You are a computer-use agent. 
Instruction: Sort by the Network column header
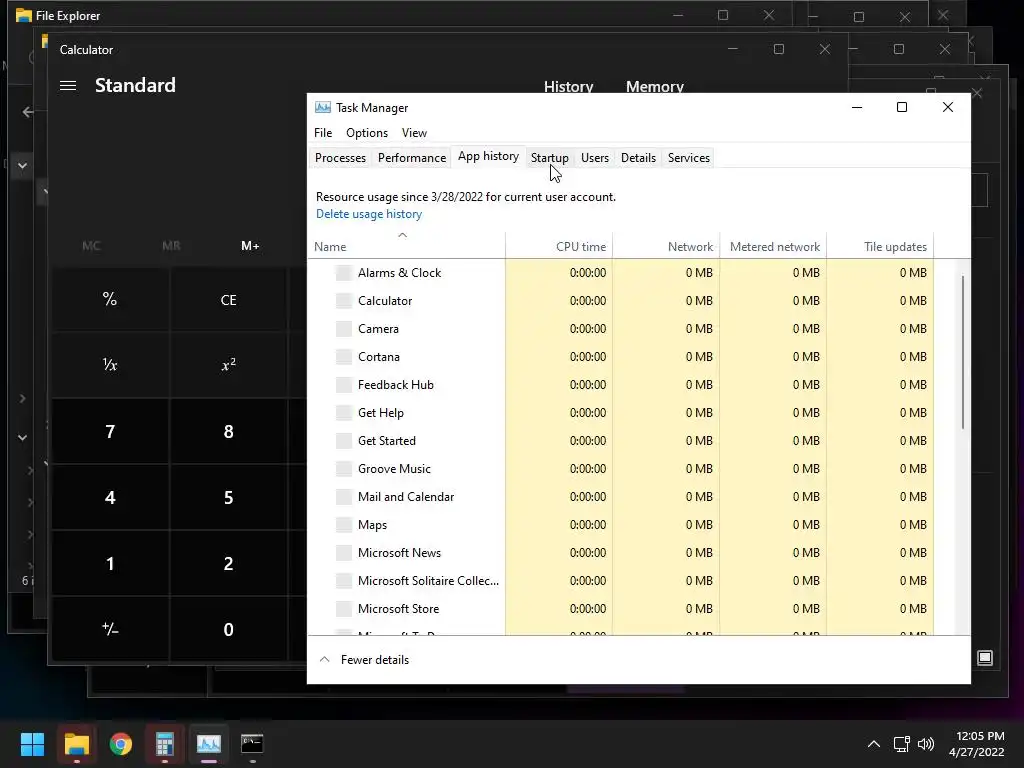666,246
